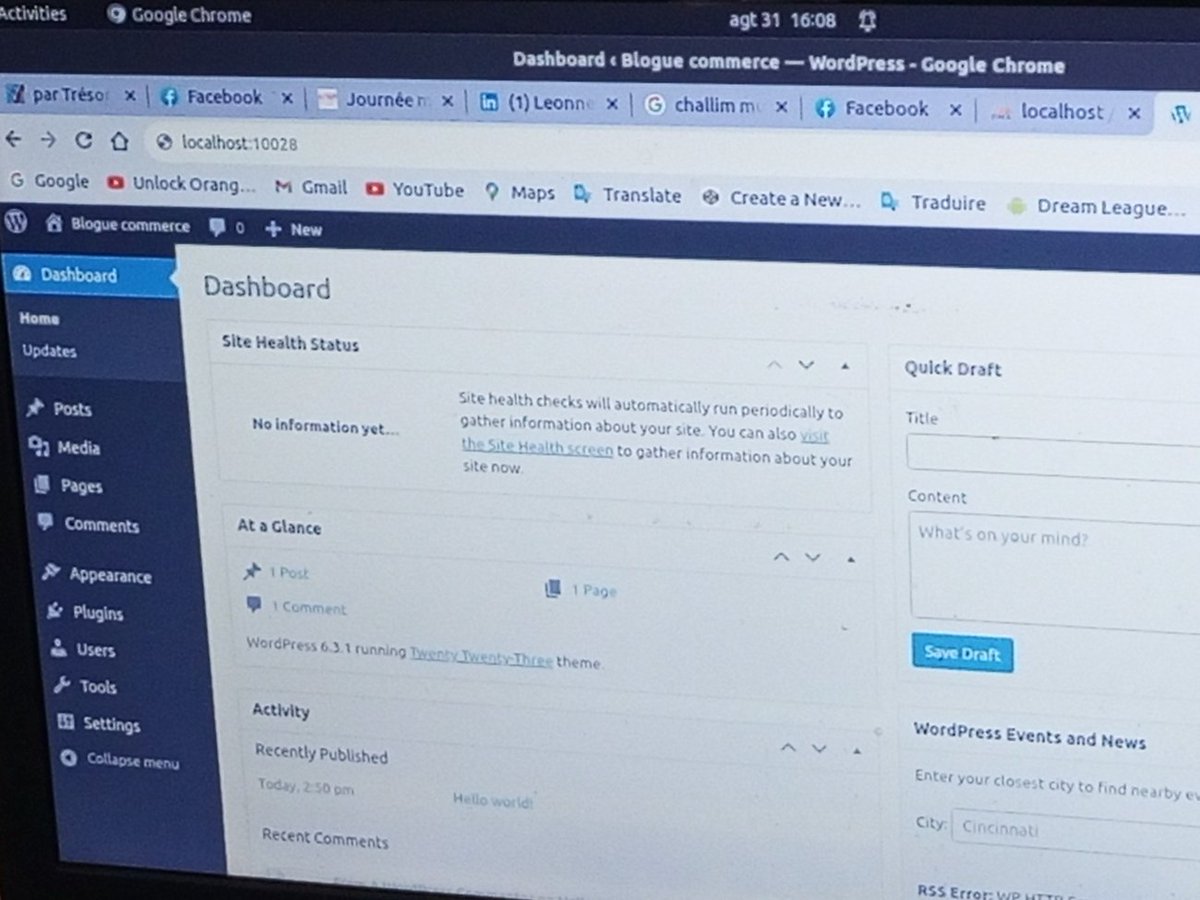Click browser forward arrow
Screen dimensions: 1200x900
pos(47,140)
